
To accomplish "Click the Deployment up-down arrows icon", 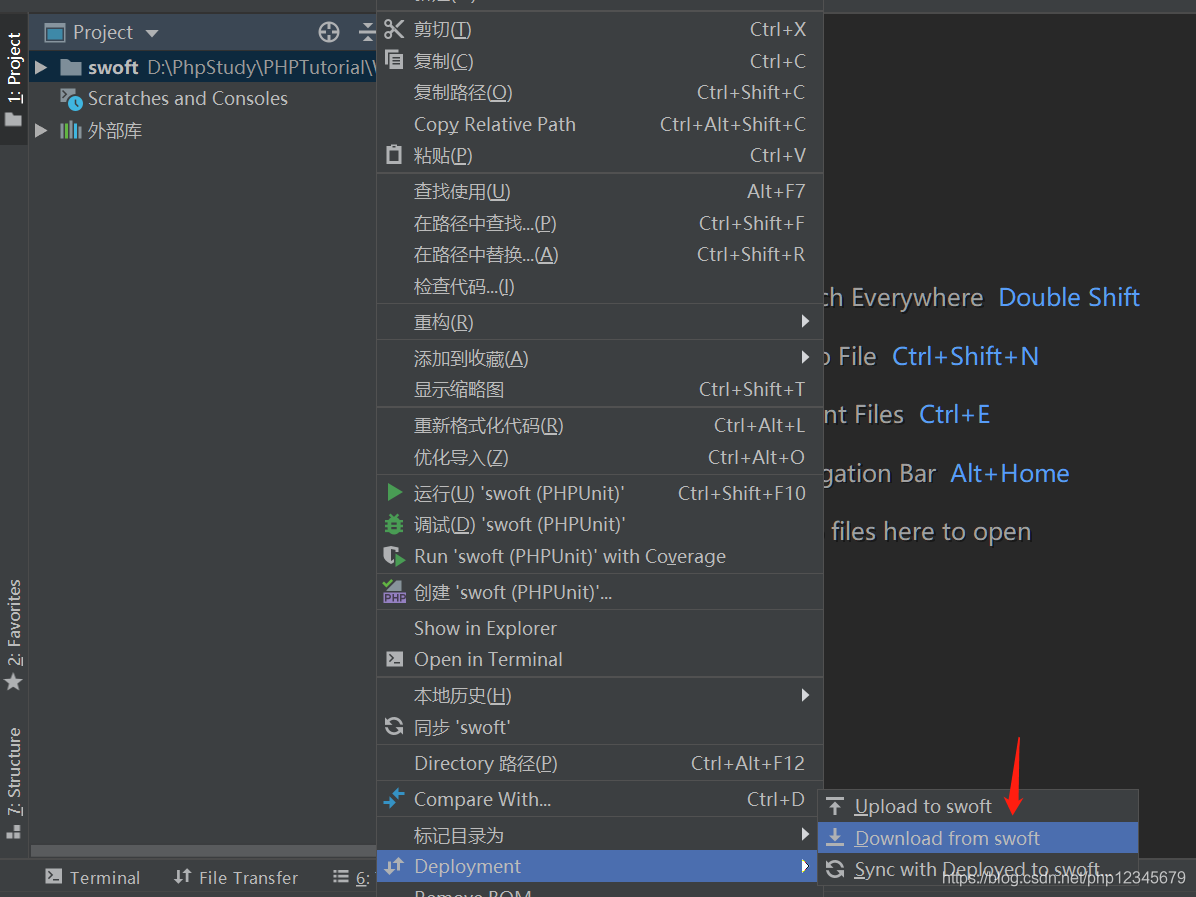I will tap(394, 866).
